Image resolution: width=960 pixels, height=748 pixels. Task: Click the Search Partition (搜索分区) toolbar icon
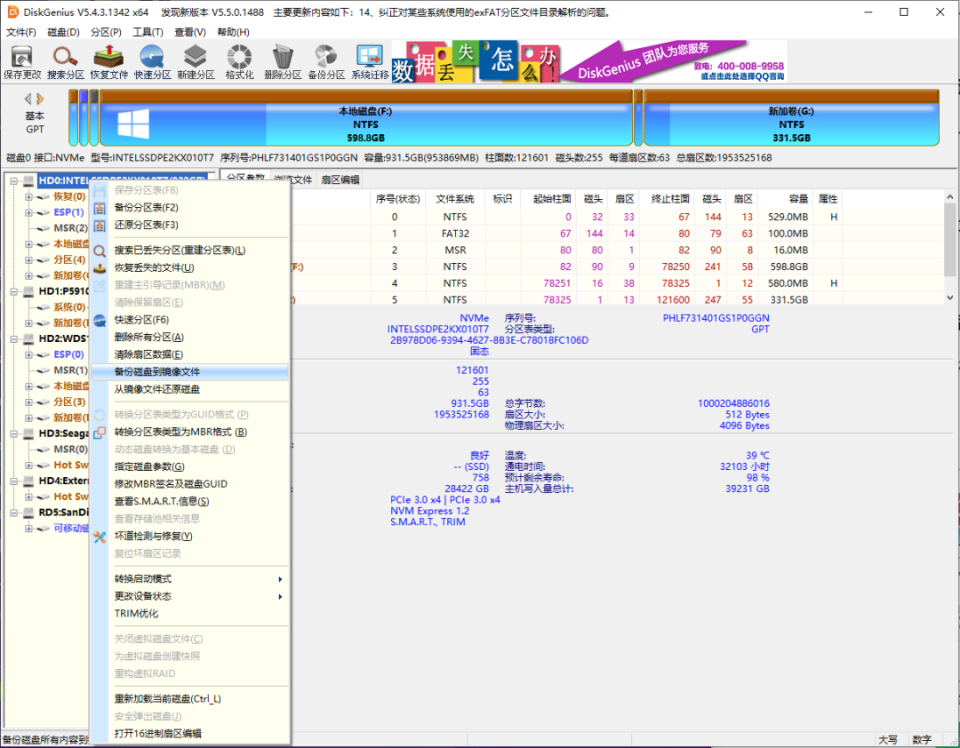(65, 62)
